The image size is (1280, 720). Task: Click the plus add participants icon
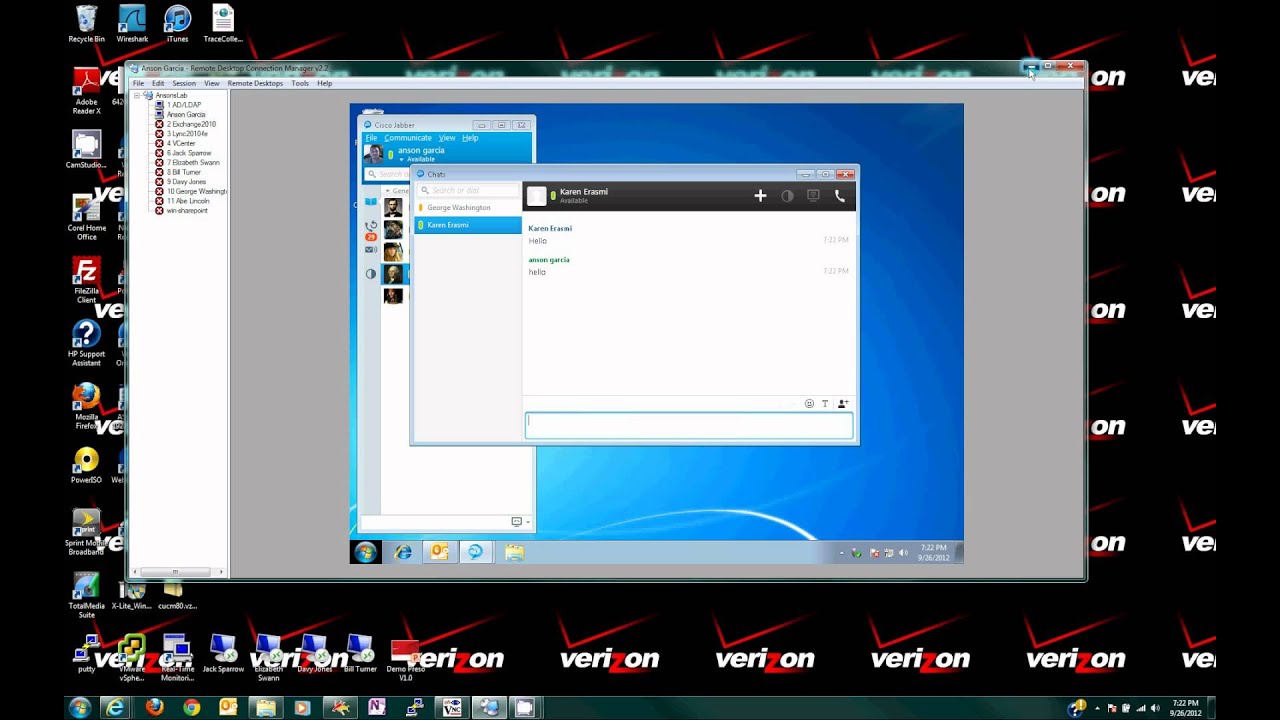pos(760,196)
